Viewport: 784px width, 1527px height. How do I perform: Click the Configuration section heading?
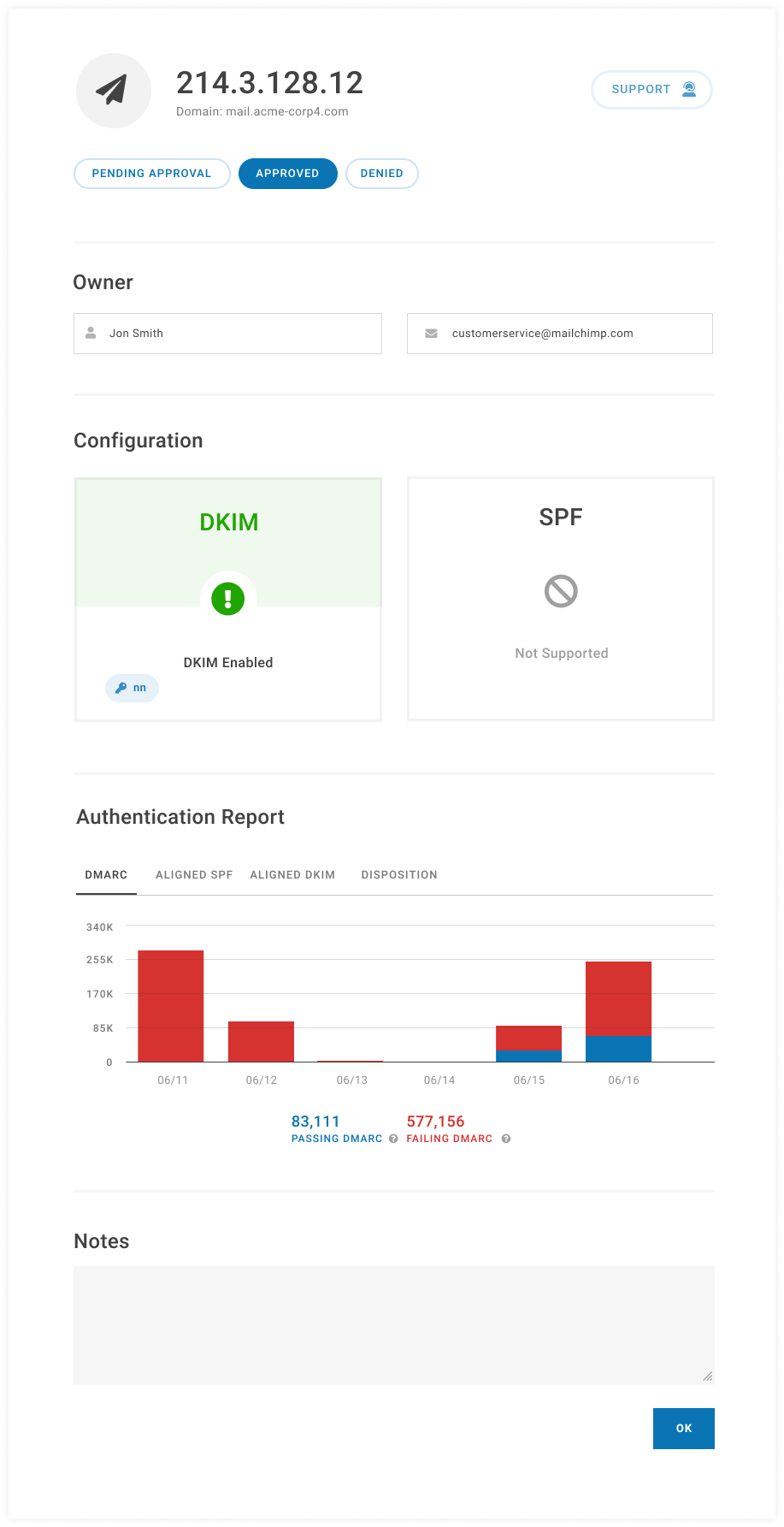coord(139,441)
